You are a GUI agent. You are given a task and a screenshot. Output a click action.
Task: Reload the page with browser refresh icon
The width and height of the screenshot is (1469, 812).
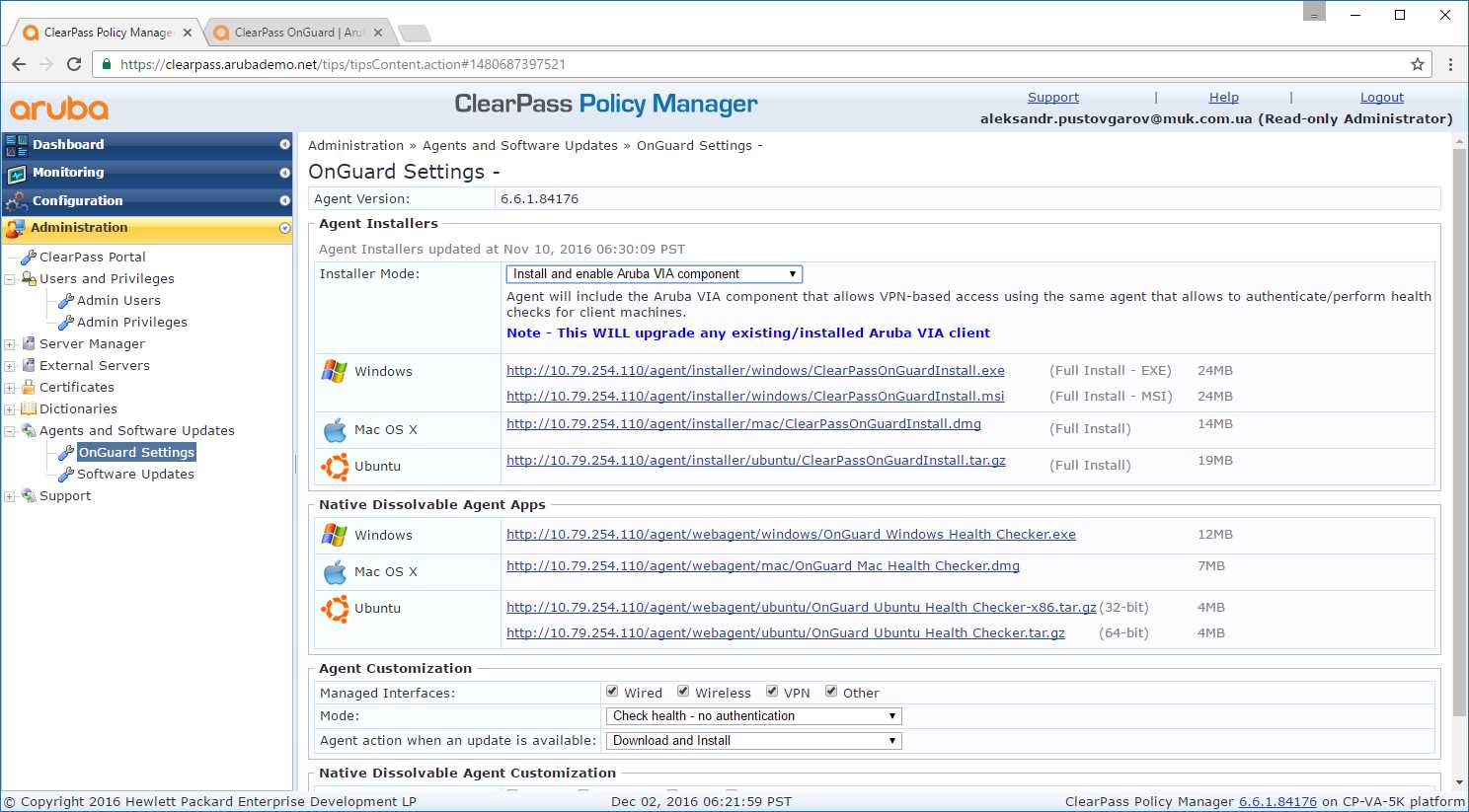click(x=74, y=64)
